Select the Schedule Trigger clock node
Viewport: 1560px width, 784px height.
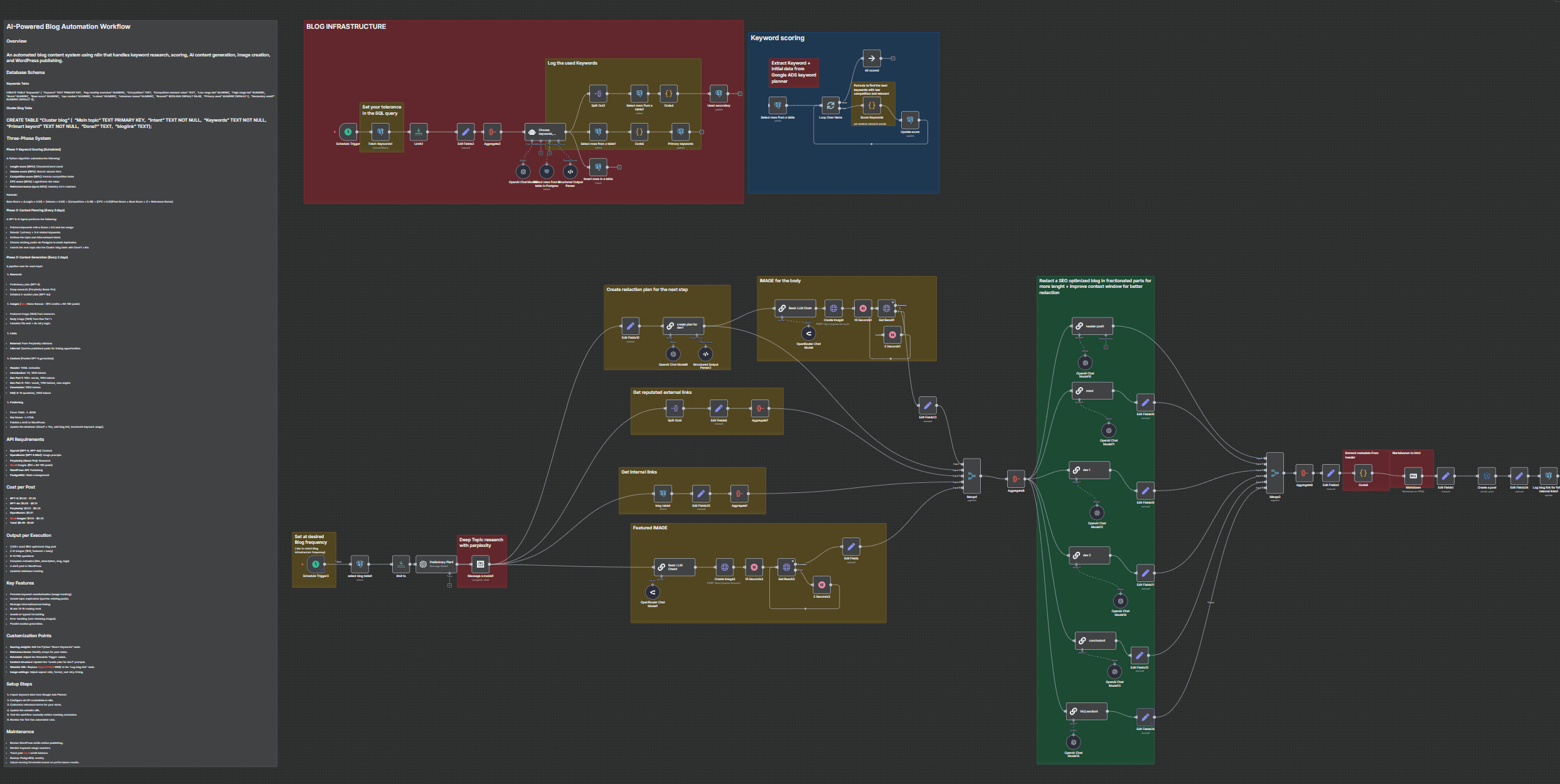tap(348, 132)
